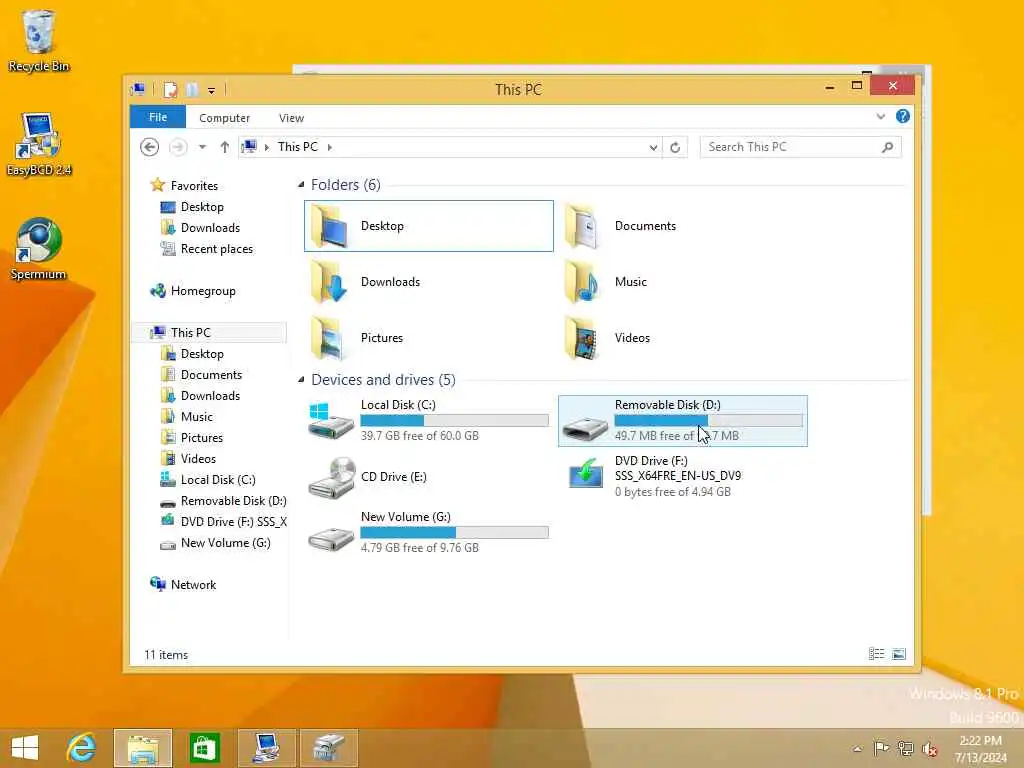The height and width of the screenshot is (768, 1024).
Task: Expand the chevron after This PC in address bar
Action: tap(330, 148)
